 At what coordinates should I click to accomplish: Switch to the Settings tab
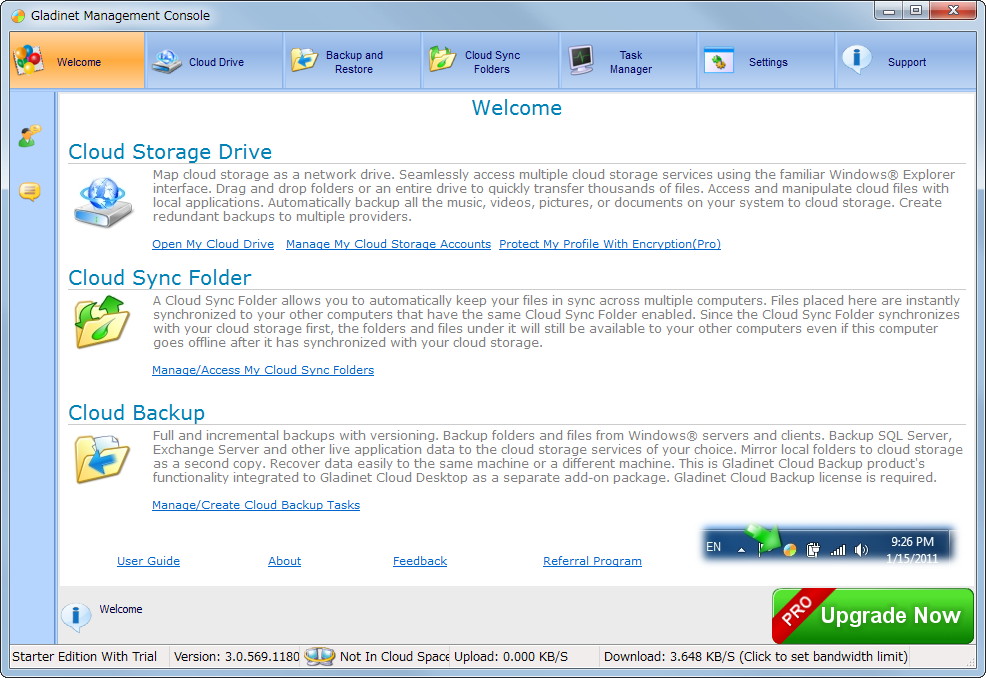tap(765, 60)
